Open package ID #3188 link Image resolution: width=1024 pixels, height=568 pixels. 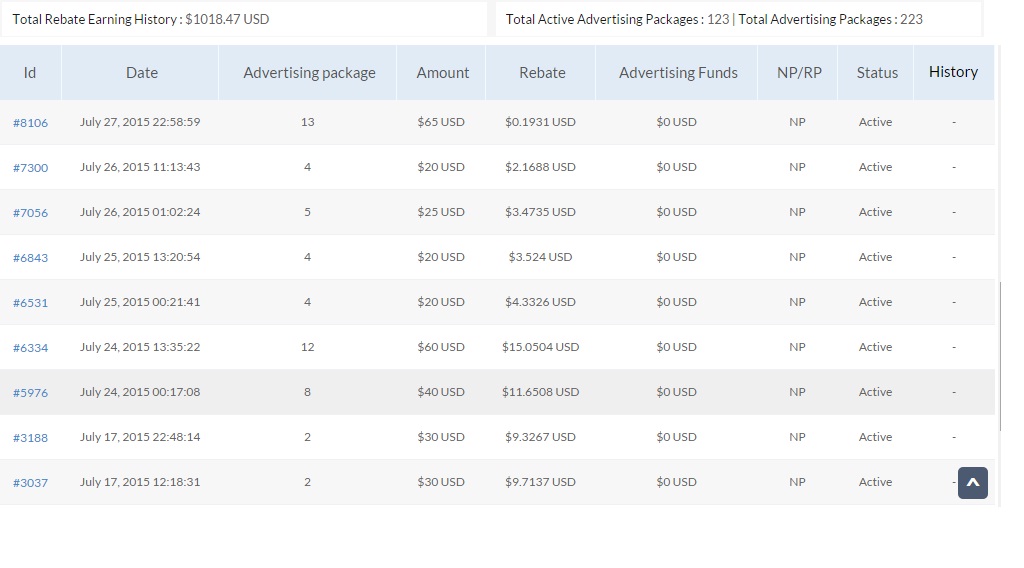[x=30, y=438]
